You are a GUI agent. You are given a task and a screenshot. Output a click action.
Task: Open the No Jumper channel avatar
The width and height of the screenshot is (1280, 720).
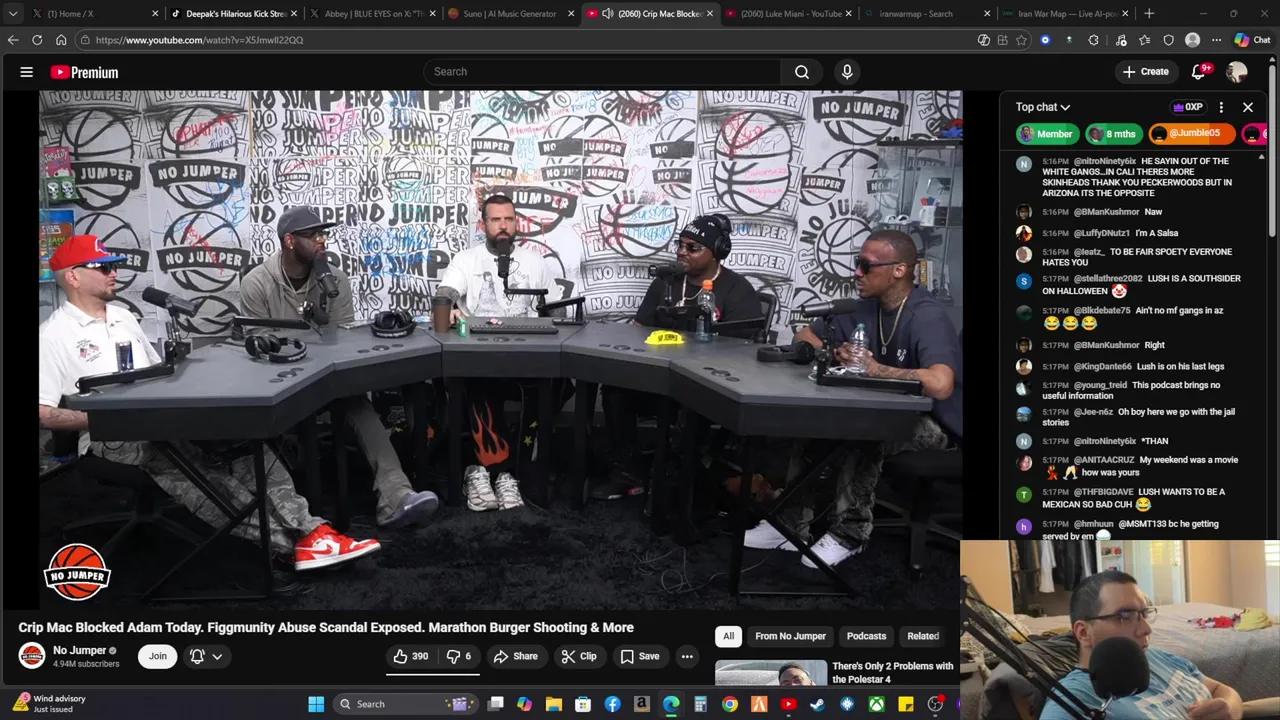tap(32, 656)
